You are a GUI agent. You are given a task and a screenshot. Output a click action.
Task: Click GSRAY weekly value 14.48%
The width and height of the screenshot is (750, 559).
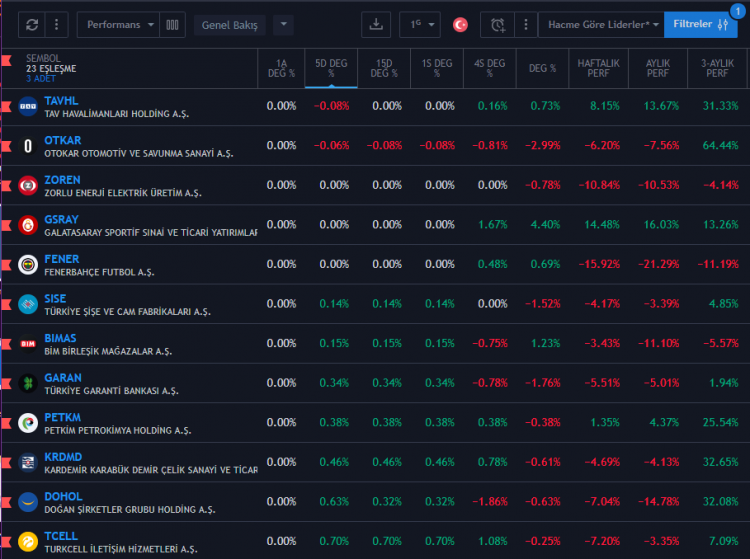(x=602, y=224)
